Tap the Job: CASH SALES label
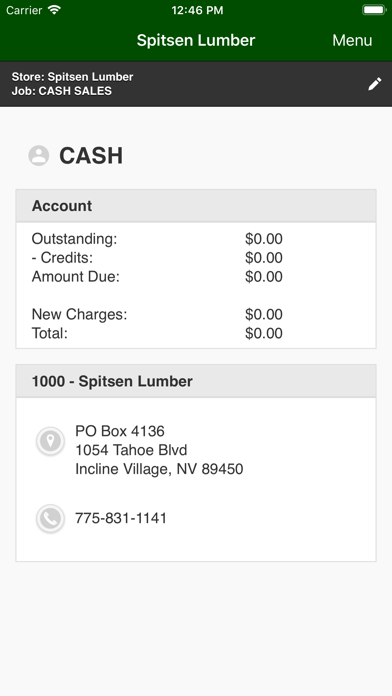 tap(62, 91)
